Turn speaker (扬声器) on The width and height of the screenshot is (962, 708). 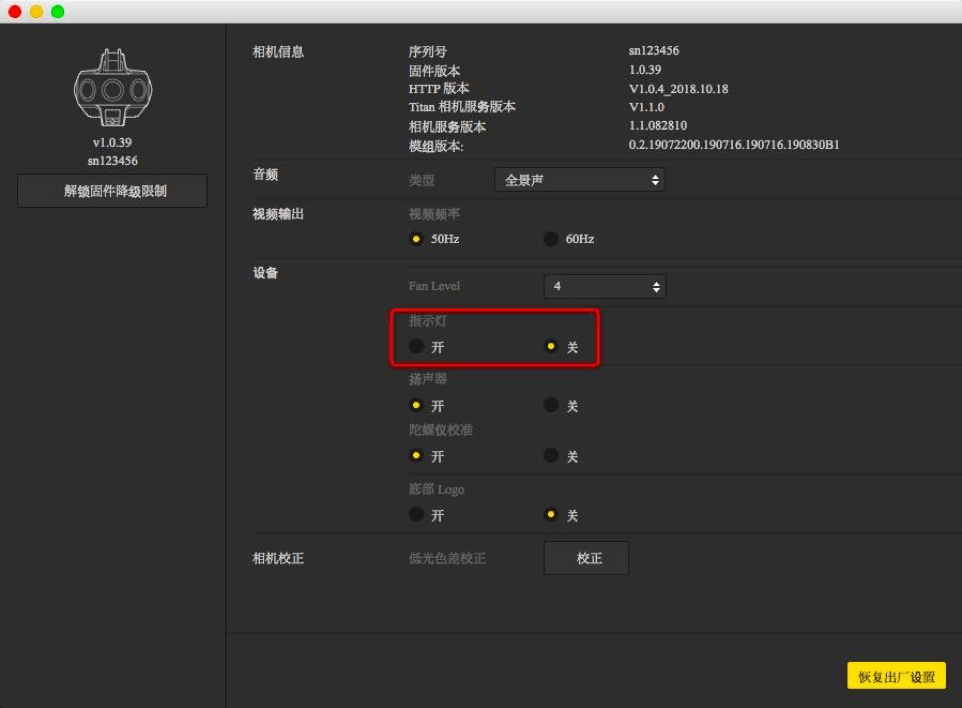[x=416, y=405]
